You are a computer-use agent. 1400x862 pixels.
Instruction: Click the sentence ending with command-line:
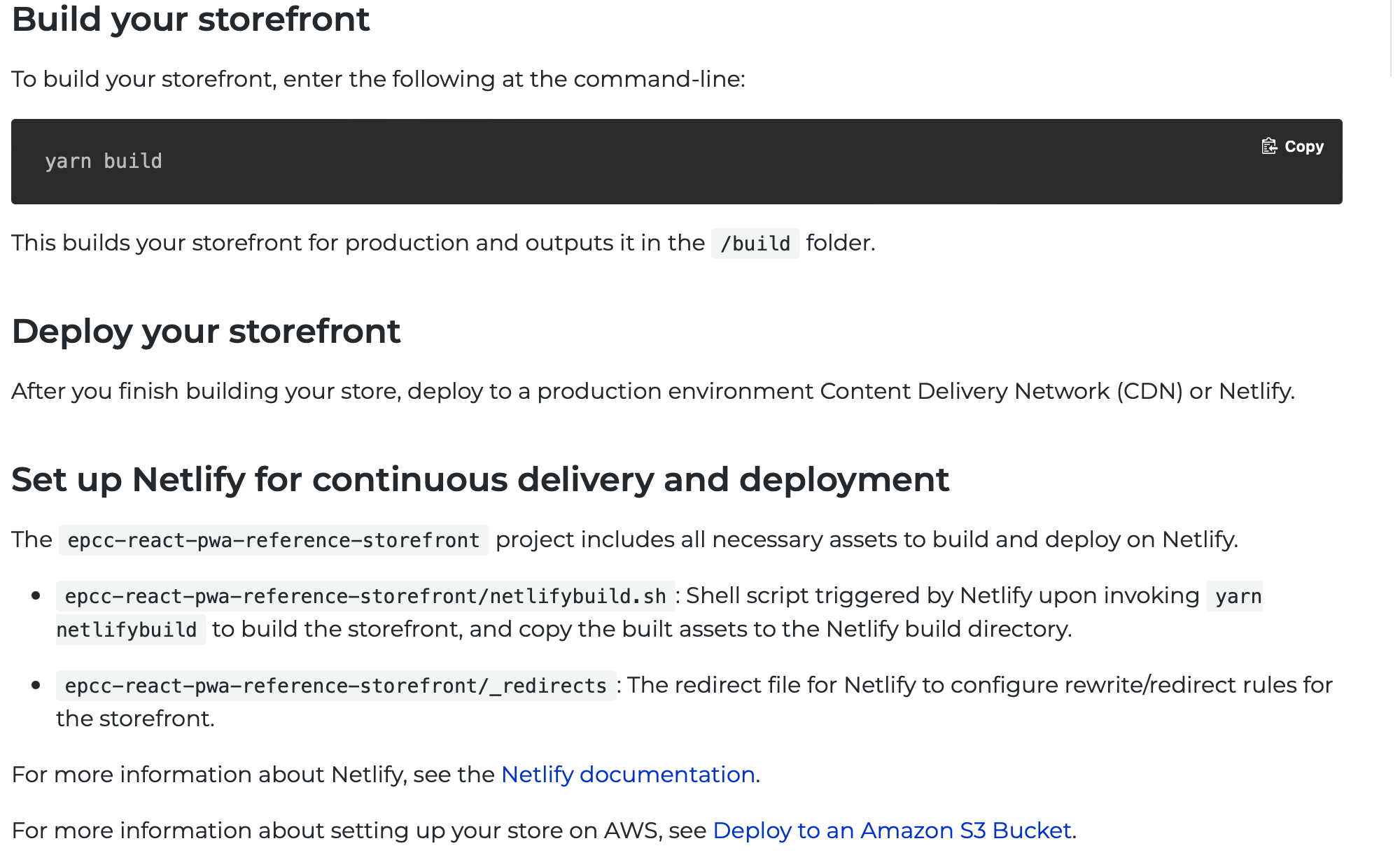[378, 79]
